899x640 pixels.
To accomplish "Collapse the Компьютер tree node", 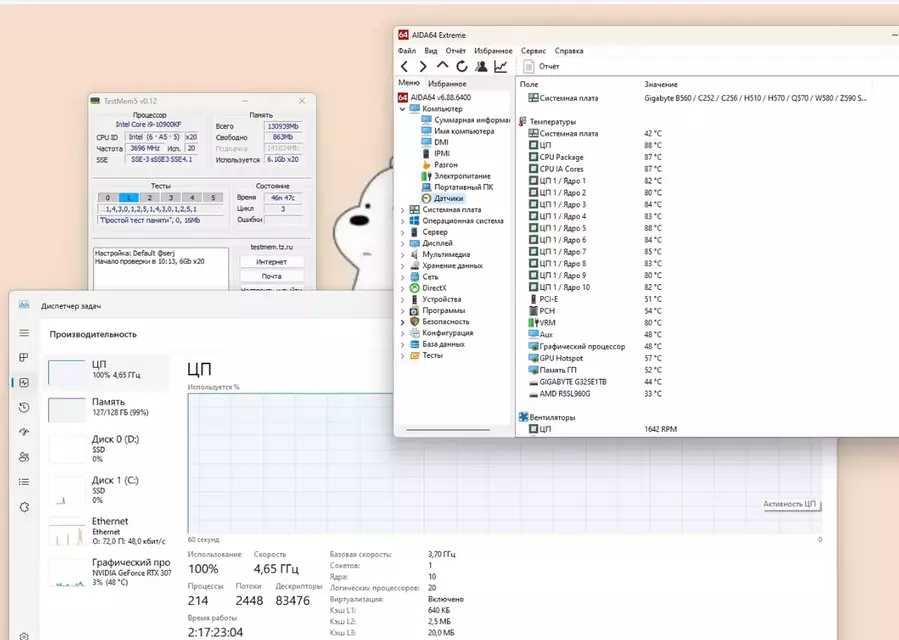I will click(402, 108).
